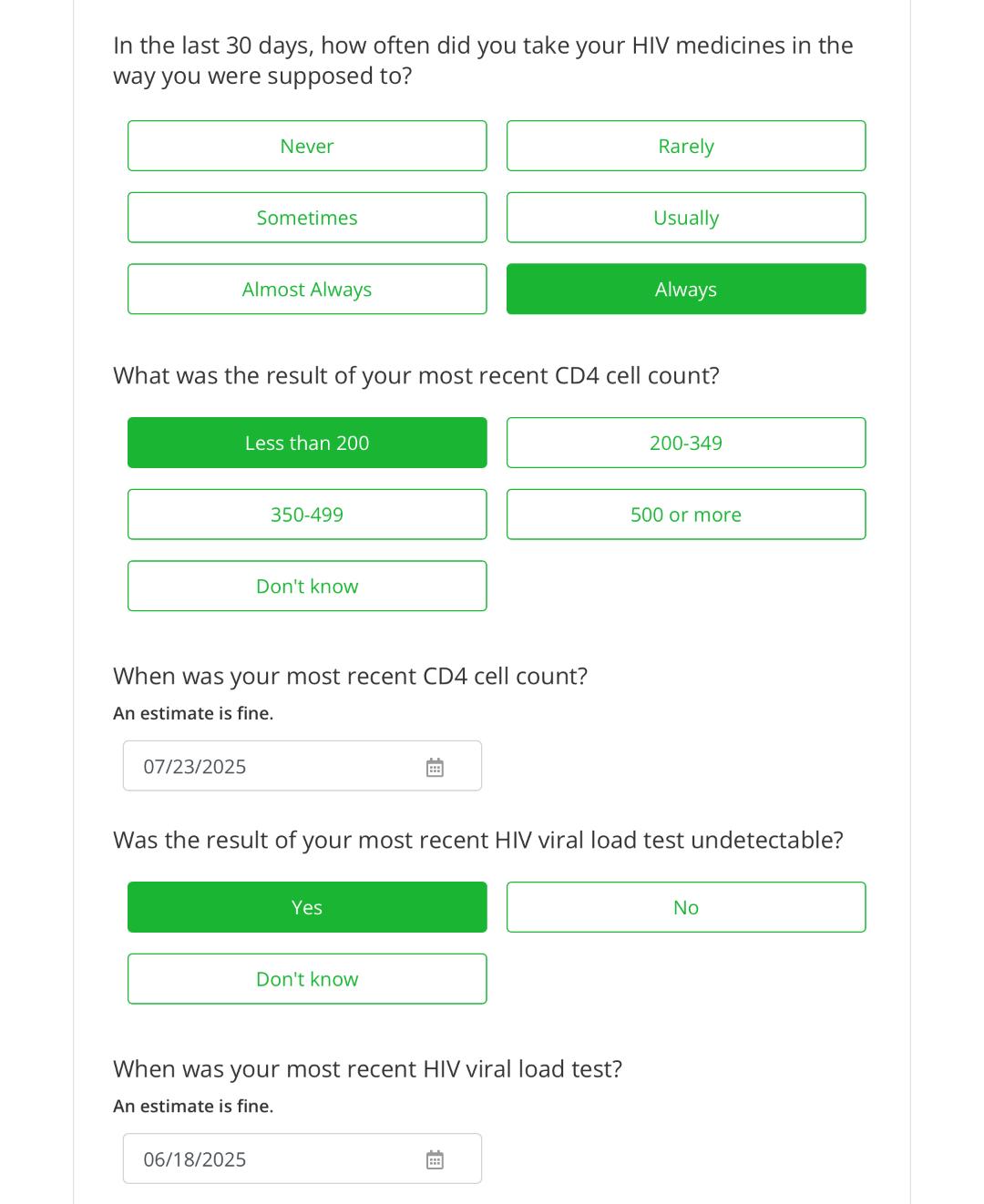The image size is (984, 1204).
Task: Click the viral load undetectable question text
Action: (x=478, y=840)
